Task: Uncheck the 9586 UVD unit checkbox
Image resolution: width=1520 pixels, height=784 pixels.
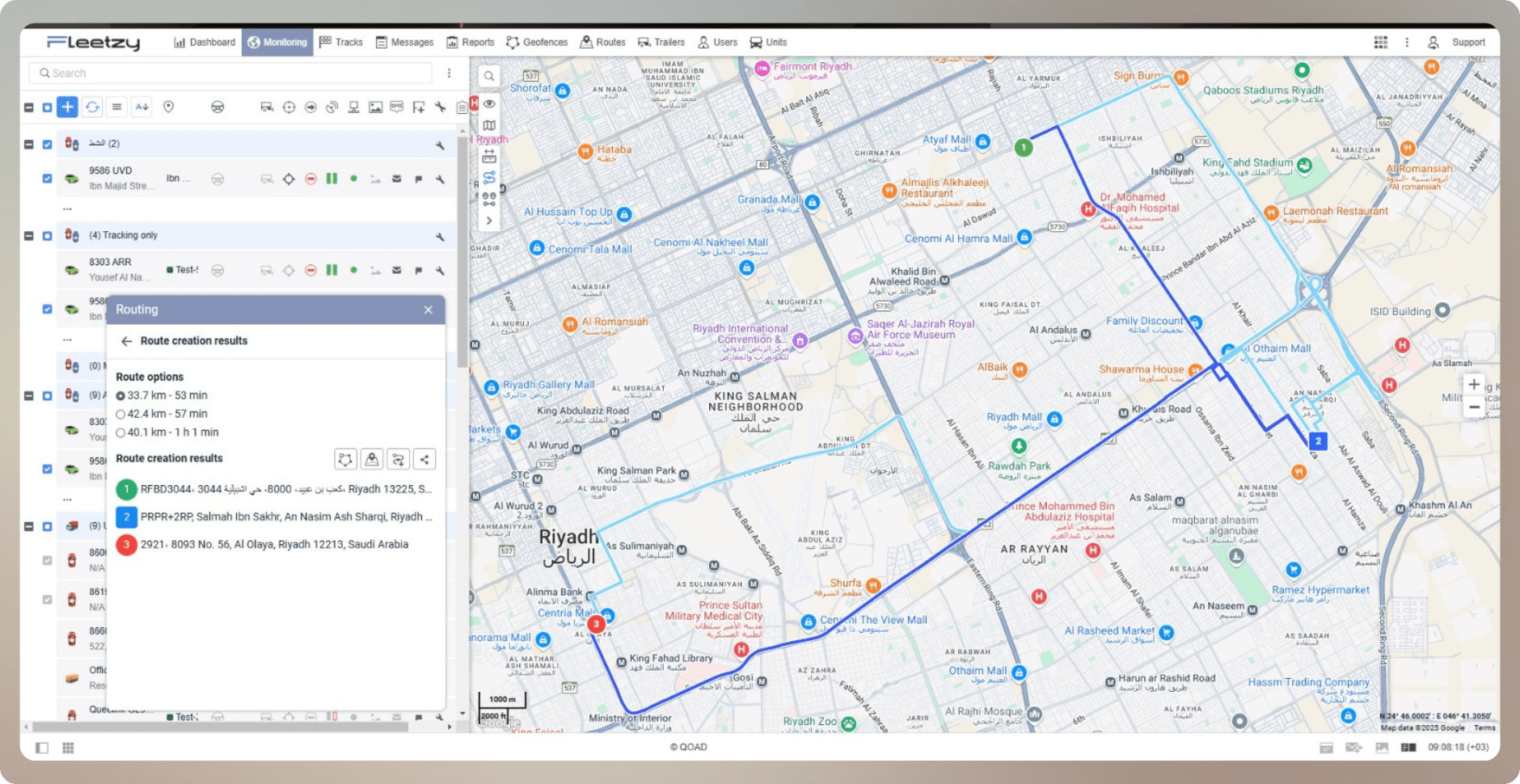Action: point(47,178)
